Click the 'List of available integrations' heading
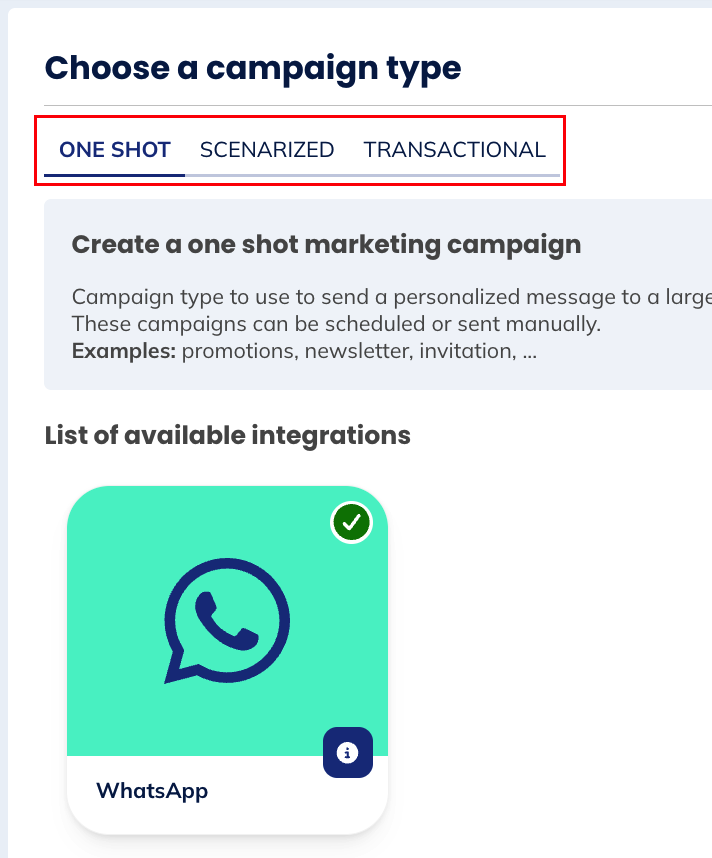The image size is (712, 858). [228, 436]
